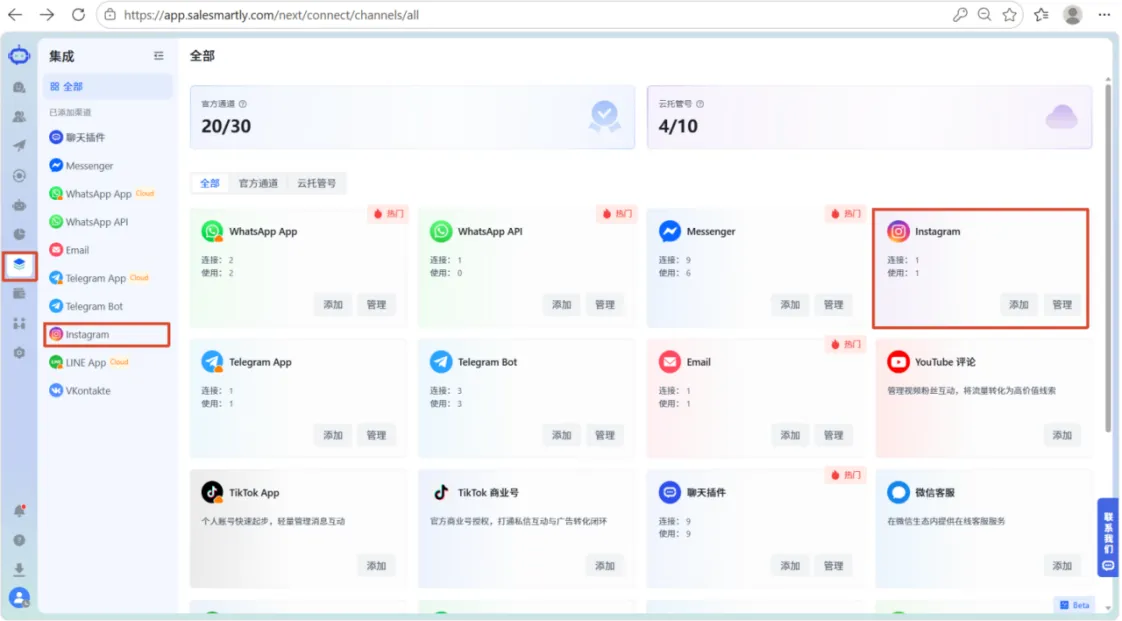Screen dimensions: 1122x621
Task: Switch to the 全部 filter tab
Action: (x=210, y=183)
